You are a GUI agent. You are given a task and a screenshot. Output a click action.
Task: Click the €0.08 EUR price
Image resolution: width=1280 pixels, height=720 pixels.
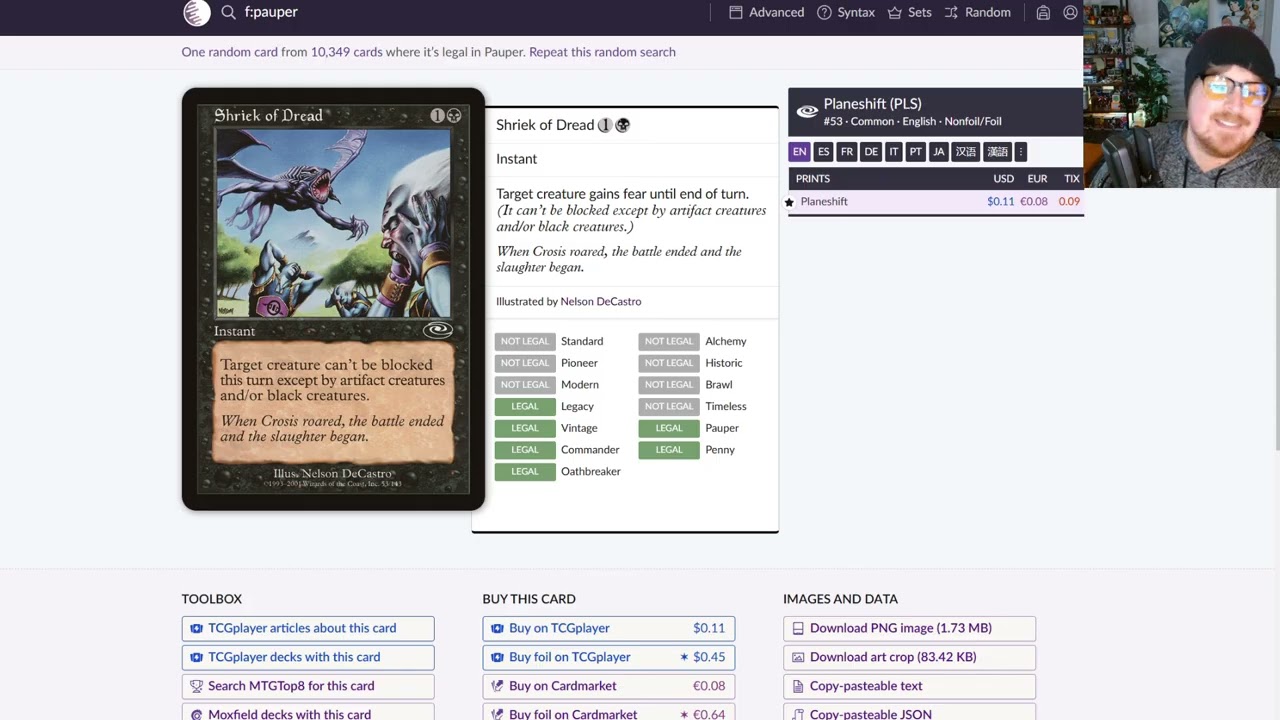(x=1034, y=201)
